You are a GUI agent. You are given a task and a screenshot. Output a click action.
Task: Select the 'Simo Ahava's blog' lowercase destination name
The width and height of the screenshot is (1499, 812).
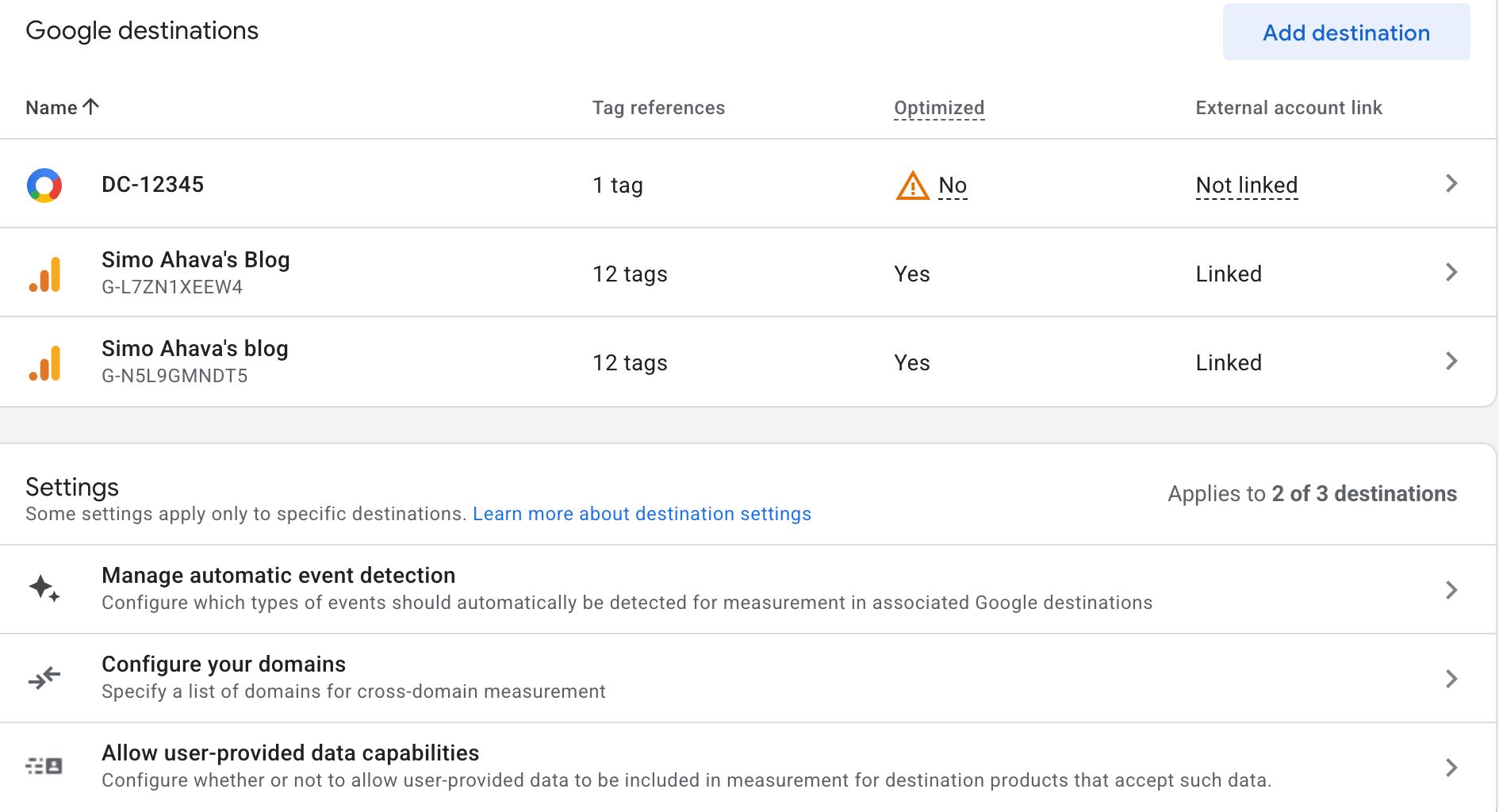pyautogui.click(x=195, y=349)
